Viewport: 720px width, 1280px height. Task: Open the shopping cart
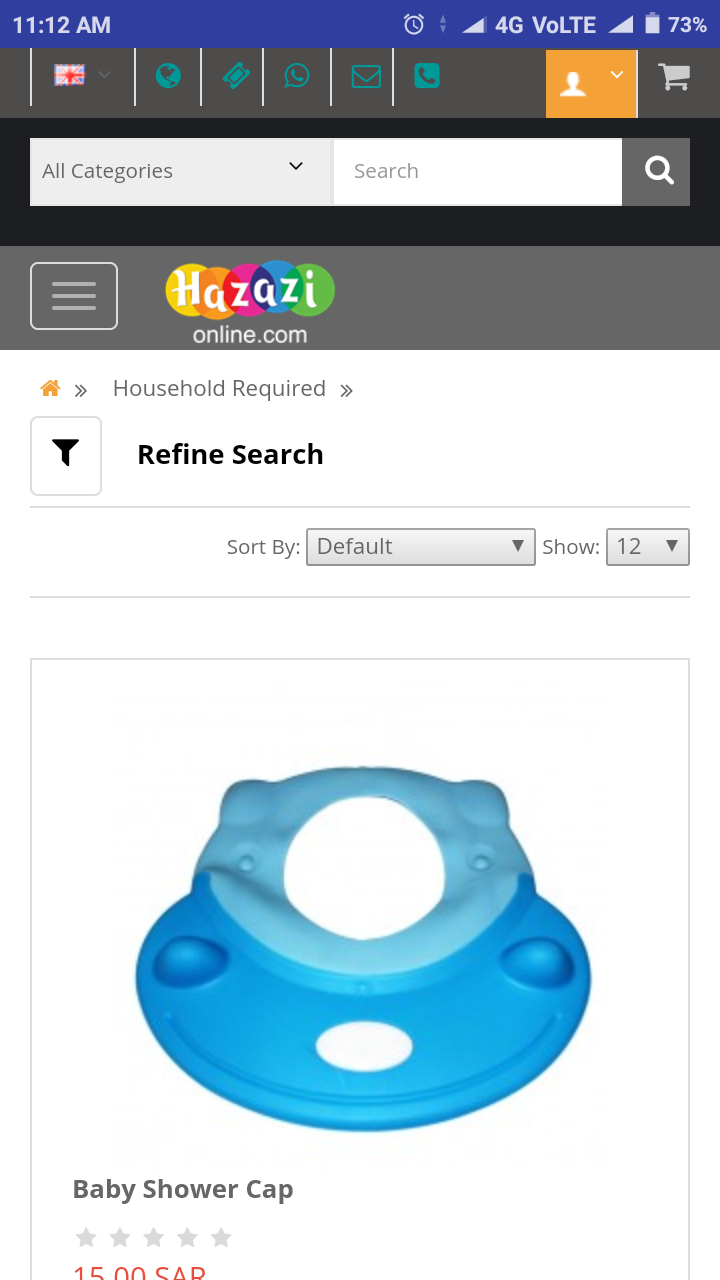675,77
